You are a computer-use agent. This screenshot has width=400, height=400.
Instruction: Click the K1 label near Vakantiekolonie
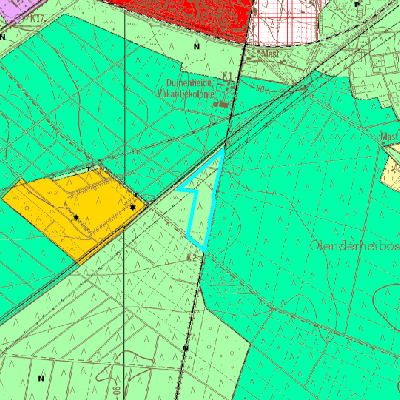click(227, 76)
